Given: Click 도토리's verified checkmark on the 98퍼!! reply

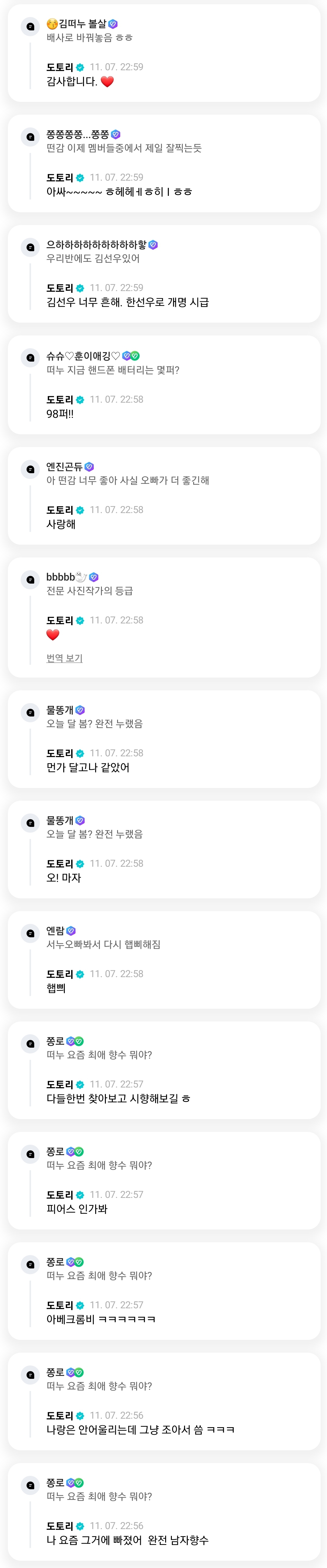Looking at the screenshot, I should pos(80,400).
